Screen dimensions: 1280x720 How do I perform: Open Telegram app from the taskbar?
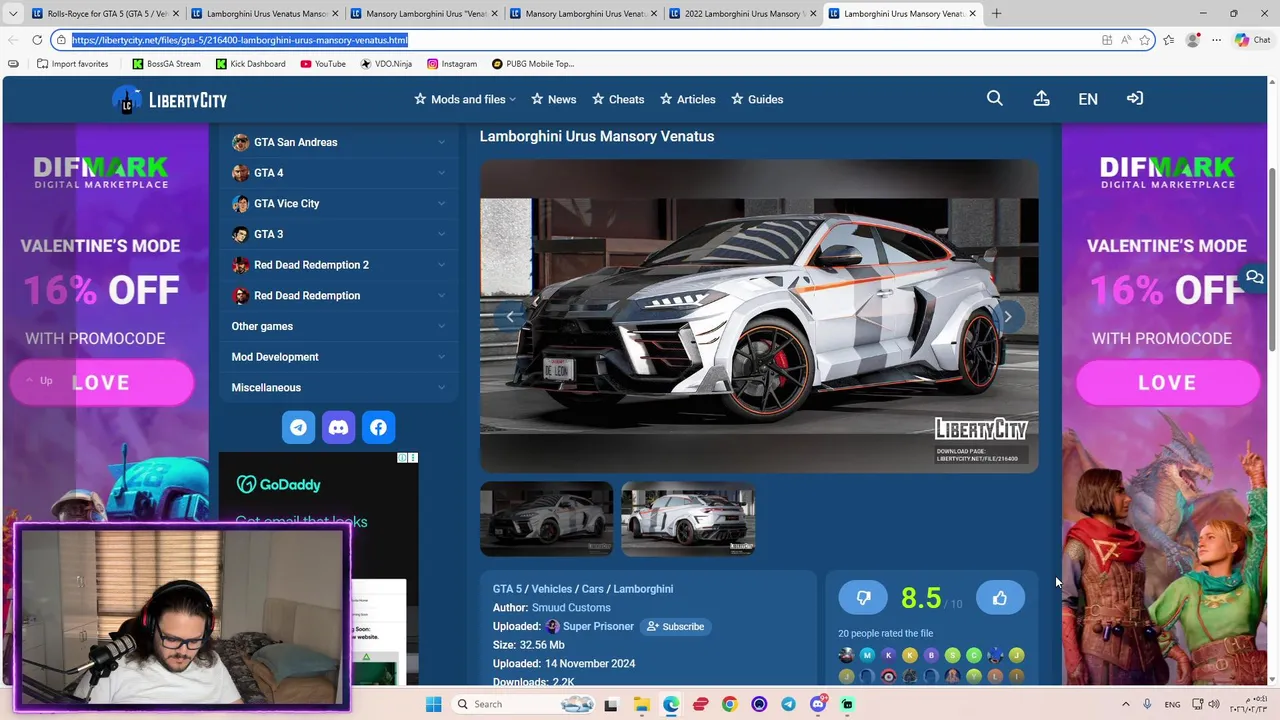tap(788, 704)
